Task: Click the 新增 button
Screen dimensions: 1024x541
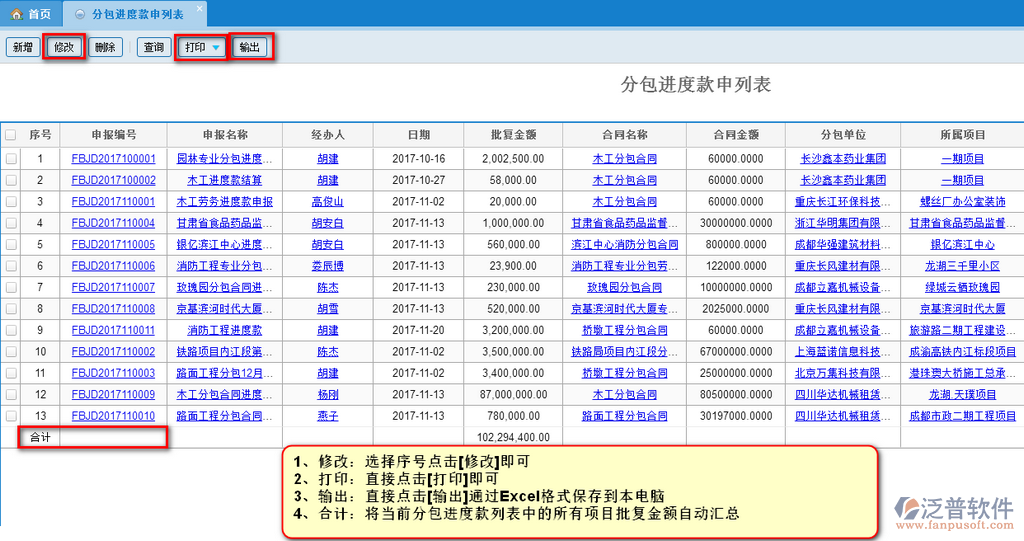Action: tap(22, 48)
